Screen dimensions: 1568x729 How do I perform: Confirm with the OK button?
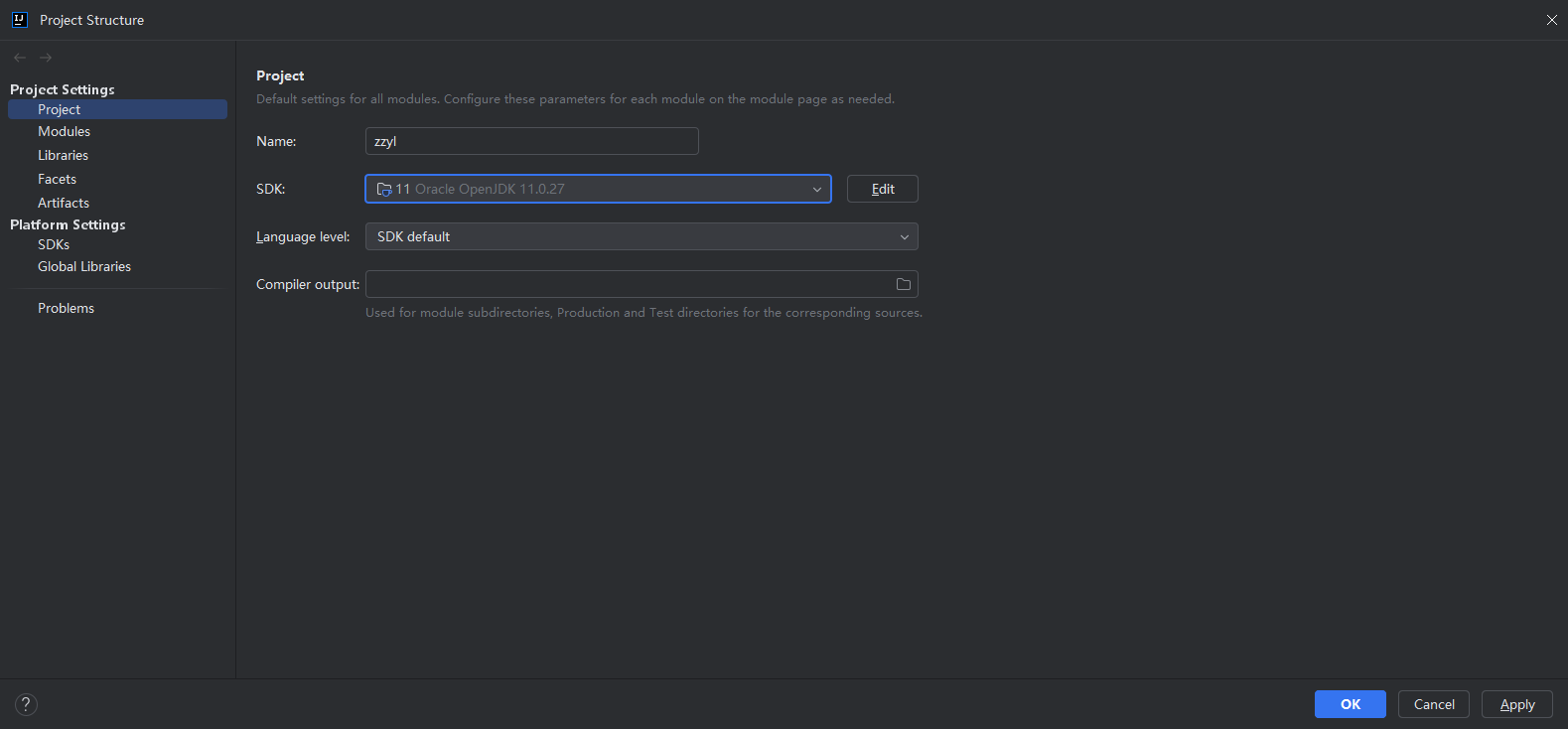pyautogui.click(x=1351, y=704)
